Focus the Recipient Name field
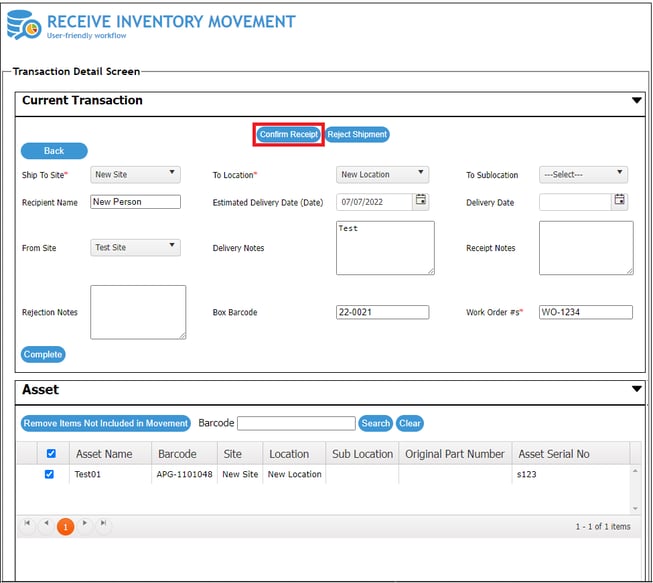653x583 pixels. click(x=135, y=202)
